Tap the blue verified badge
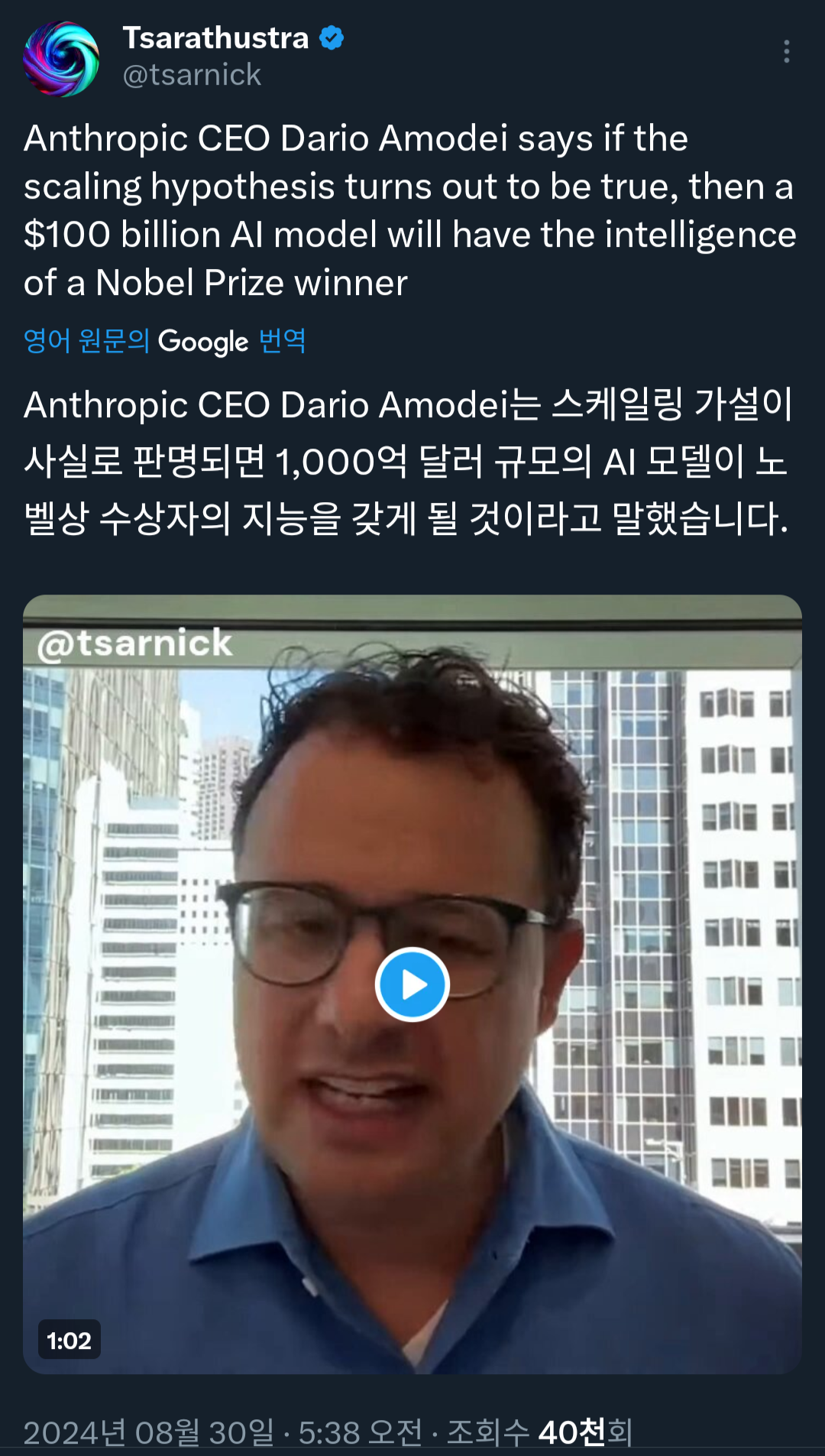Viewport: 825px width, 1456px height. pos(332,37)
